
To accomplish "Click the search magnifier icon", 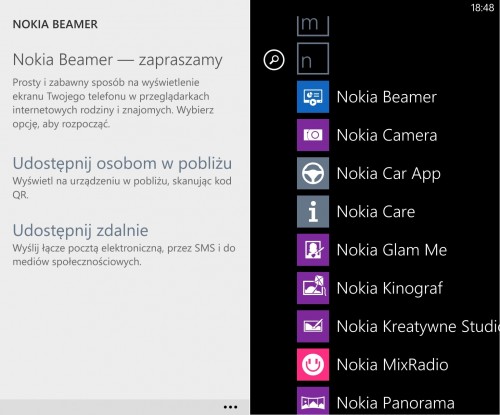I will pyautogui.click(x=274, y=60).
